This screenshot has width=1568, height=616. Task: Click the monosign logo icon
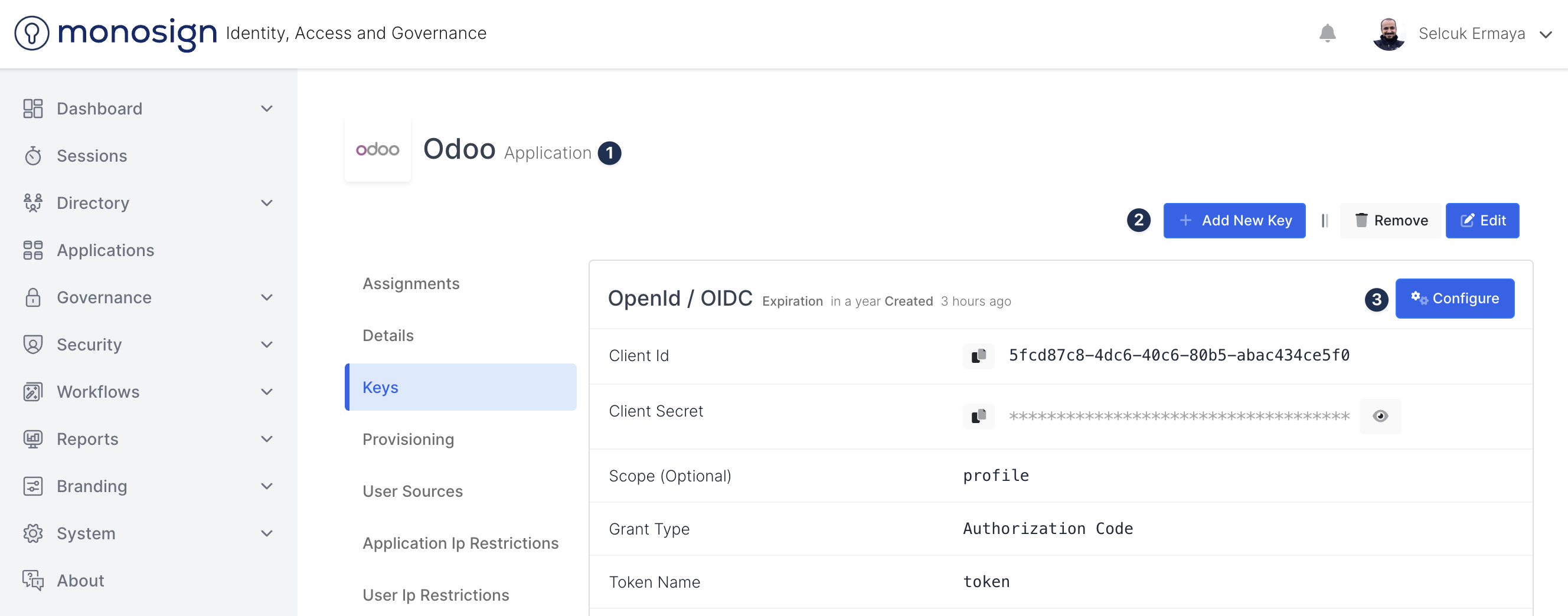click(x=32, y=34)
